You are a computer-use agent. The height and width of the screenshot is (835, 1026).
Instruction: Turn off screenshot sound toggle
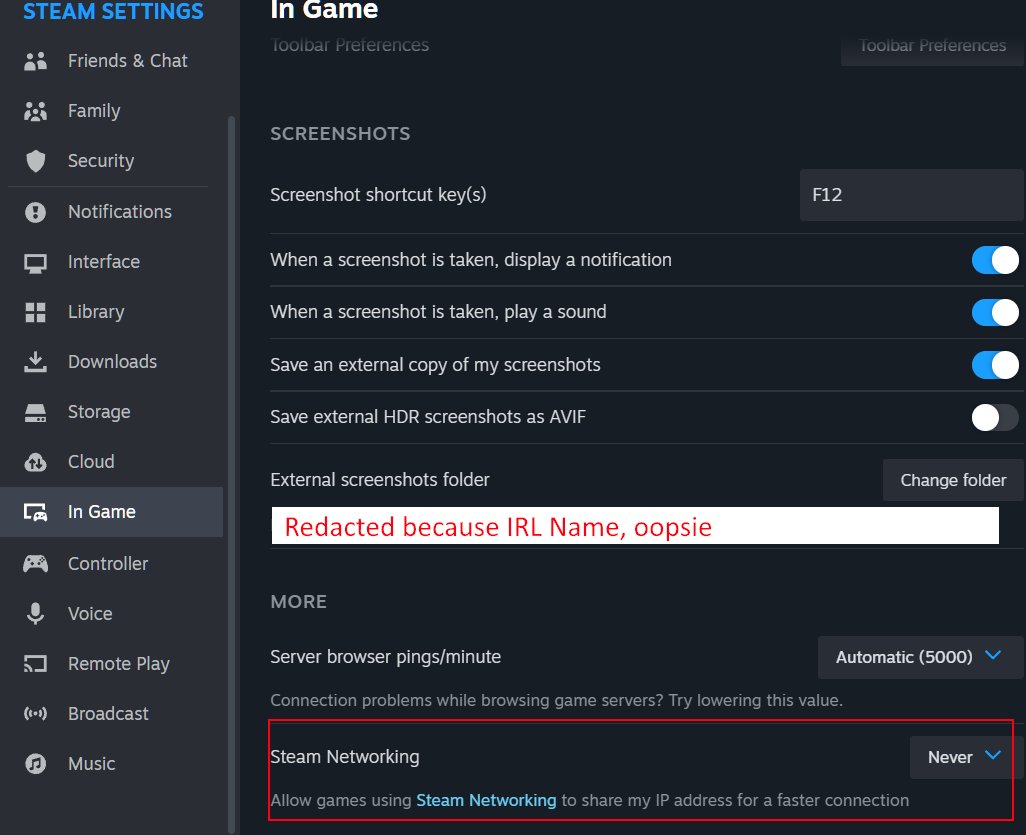pyautogui.click(x=995, y=312)
